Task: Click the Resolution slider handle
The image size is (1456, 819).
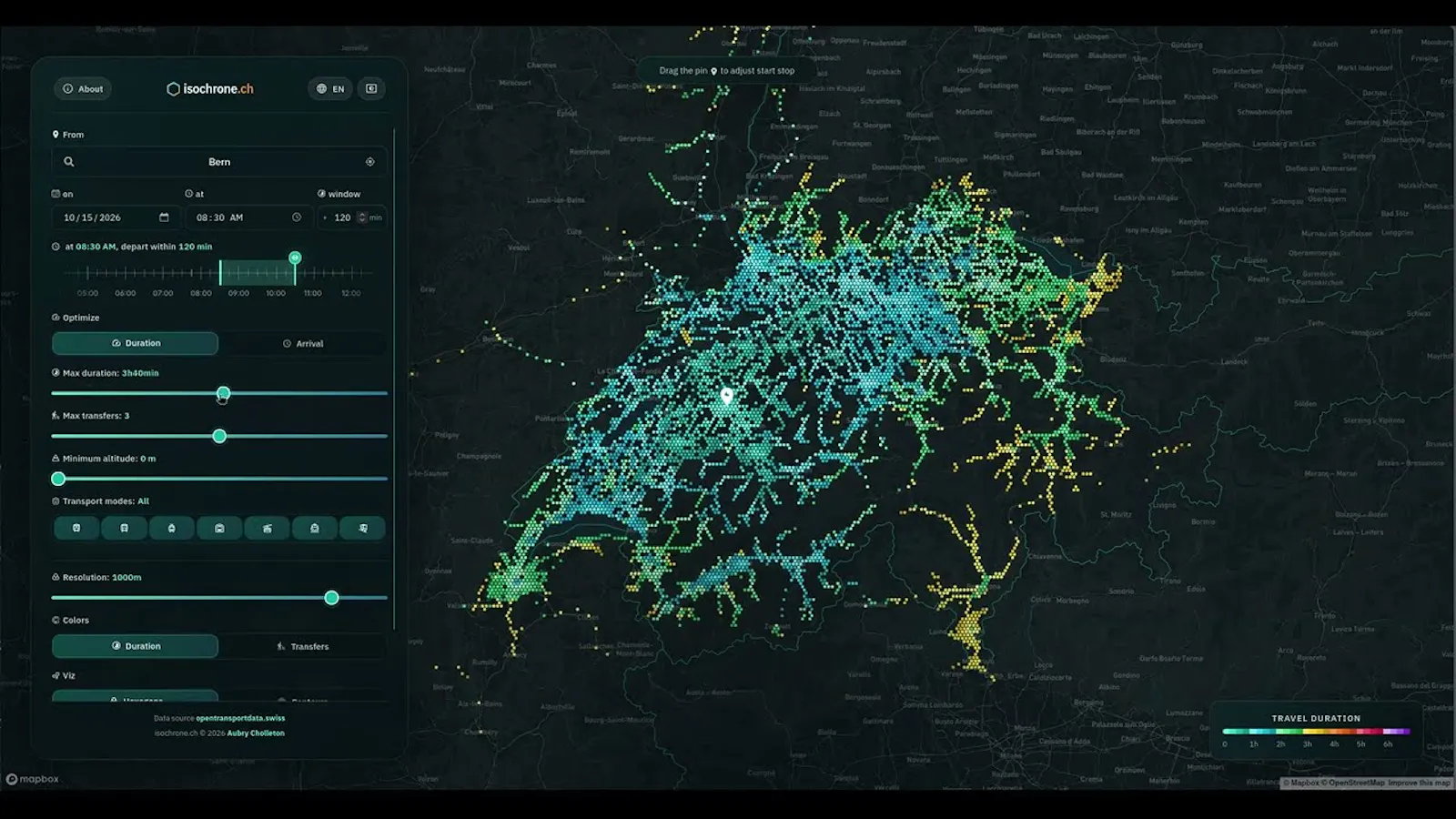Action: click(332, 598)
